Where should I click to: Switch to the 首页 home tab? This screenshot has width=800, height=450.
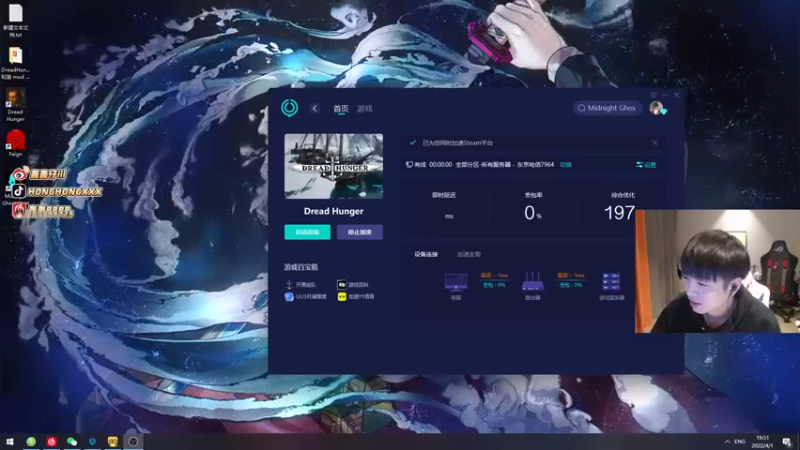pyautogui.click(x=341, y=109)
